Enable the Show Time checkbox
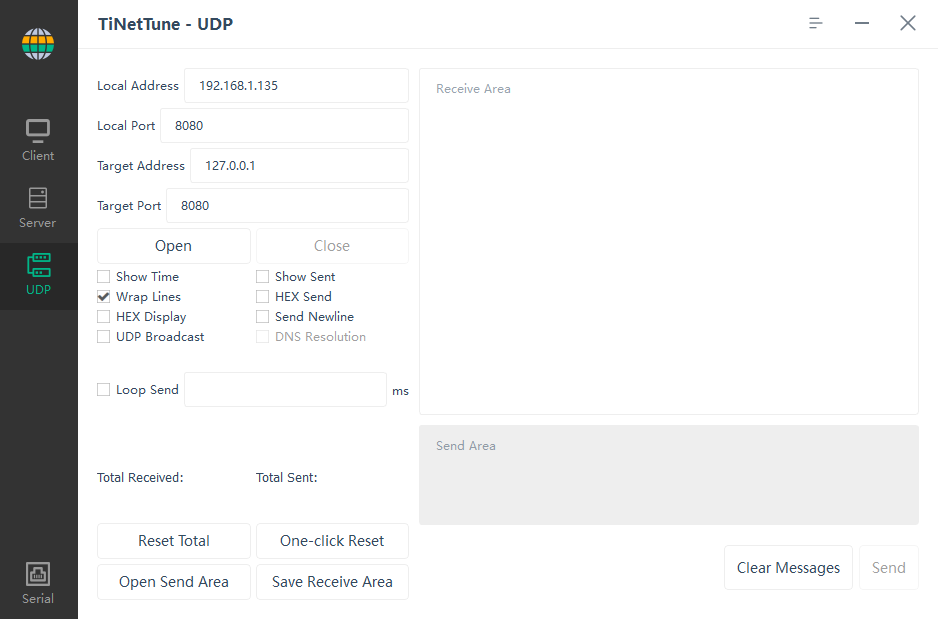Screen dimensions: 938x619 (103, 276)
